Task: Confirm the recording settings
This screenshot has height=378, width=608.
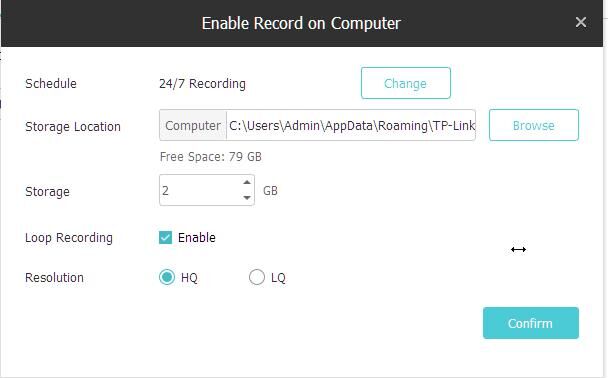Action: point(530,323)
